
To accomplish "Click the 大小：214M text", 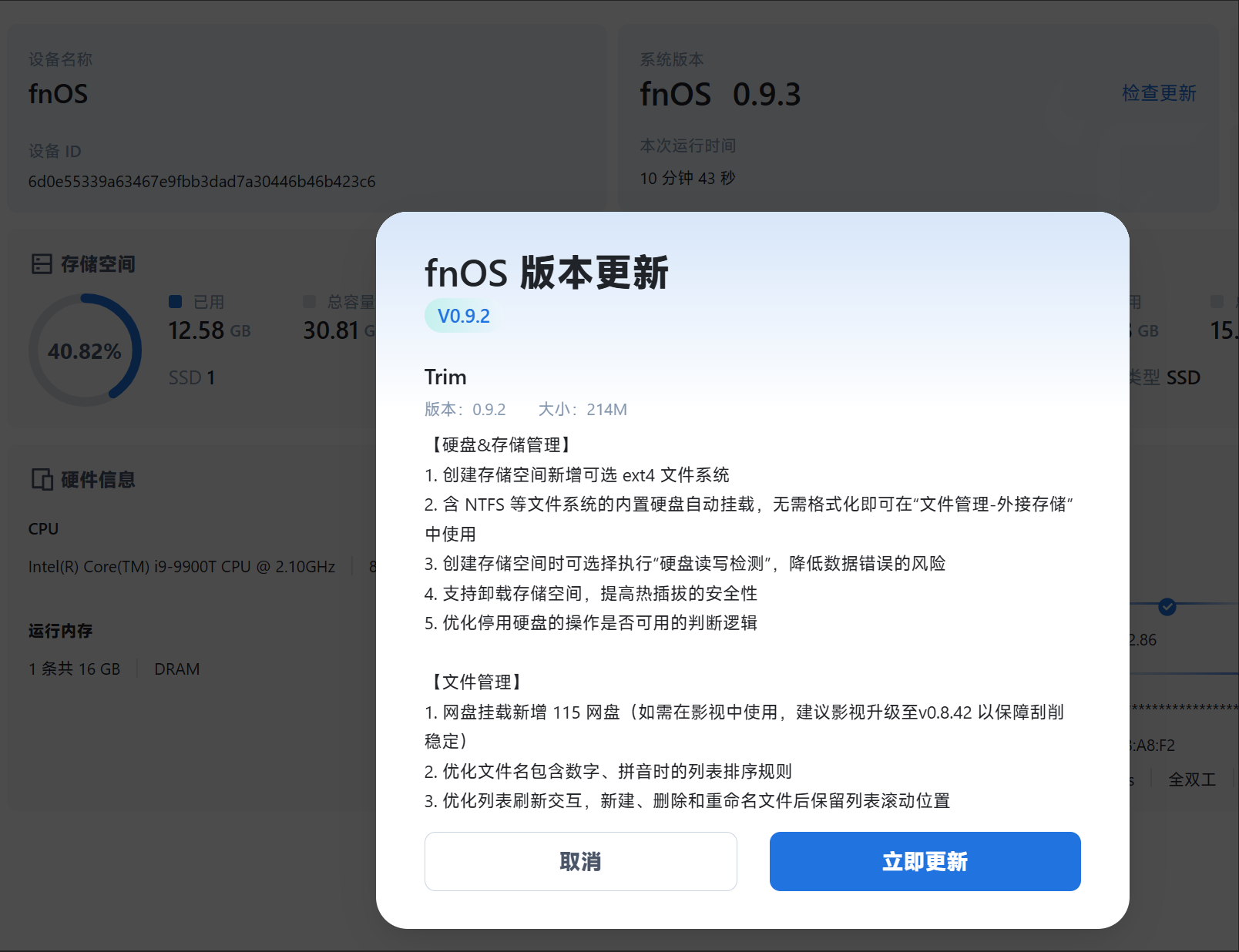I will [583, 409].
